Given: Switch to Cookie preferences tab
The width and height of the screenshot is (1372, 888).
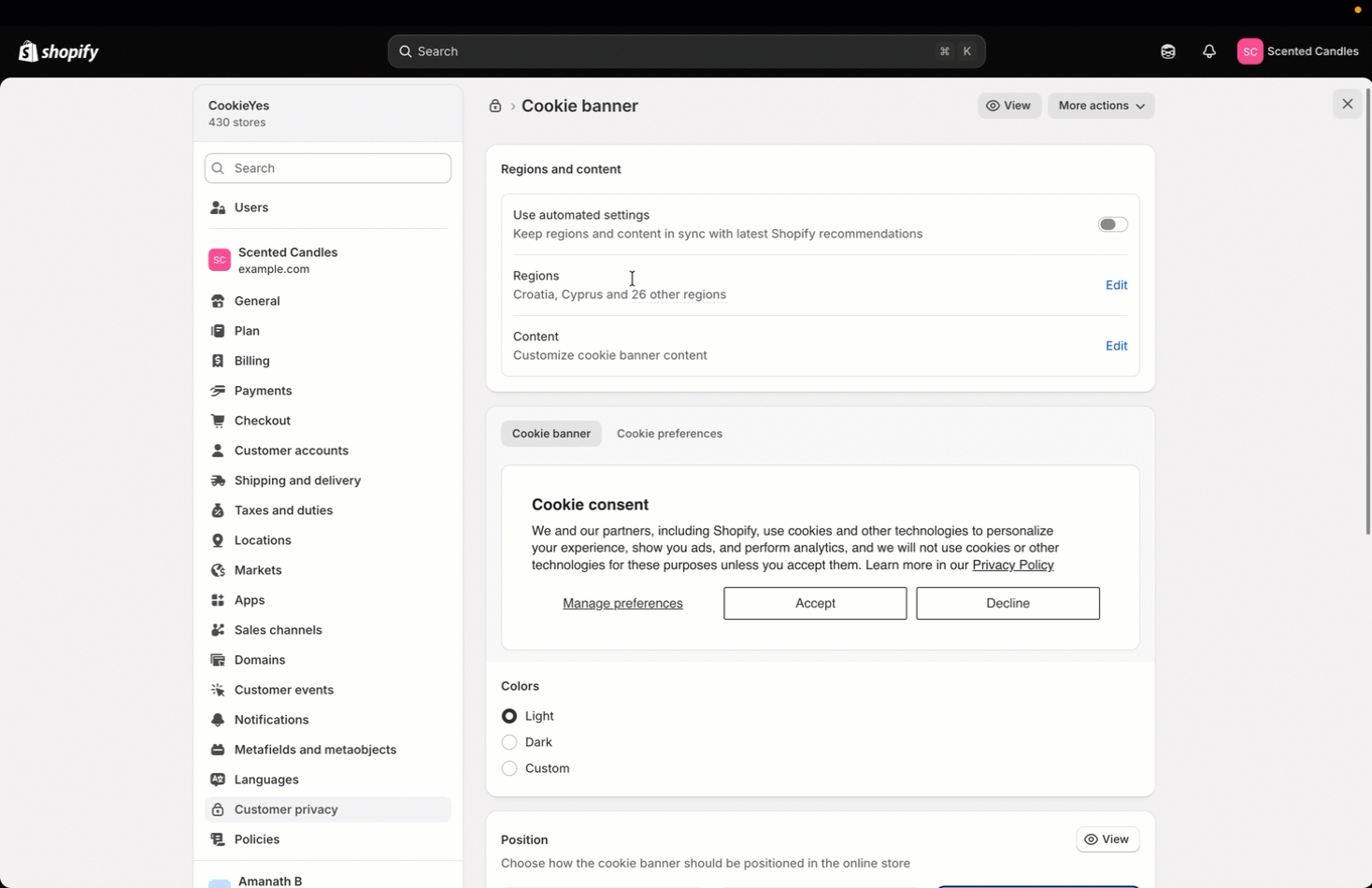Looking at the screenshot, I should pos(669,434).
